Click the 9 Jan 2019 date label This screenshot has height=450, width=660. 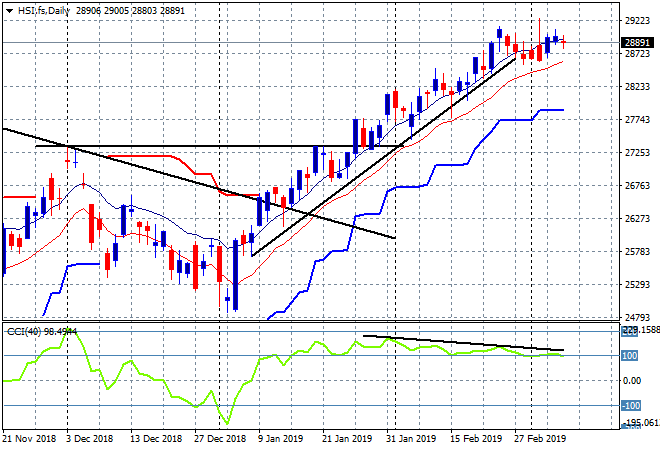point(280,439)
